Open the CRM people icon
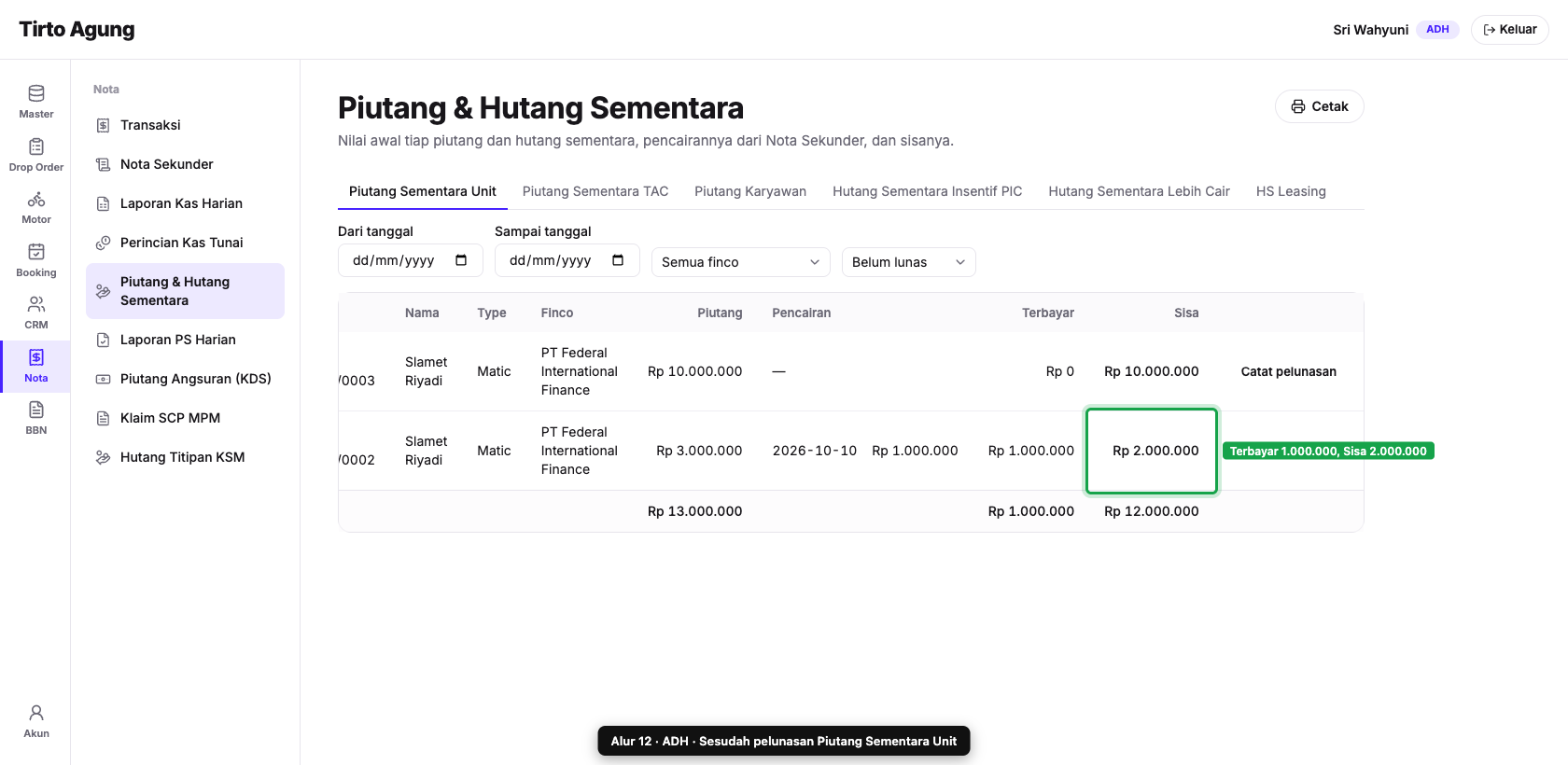 36,304
